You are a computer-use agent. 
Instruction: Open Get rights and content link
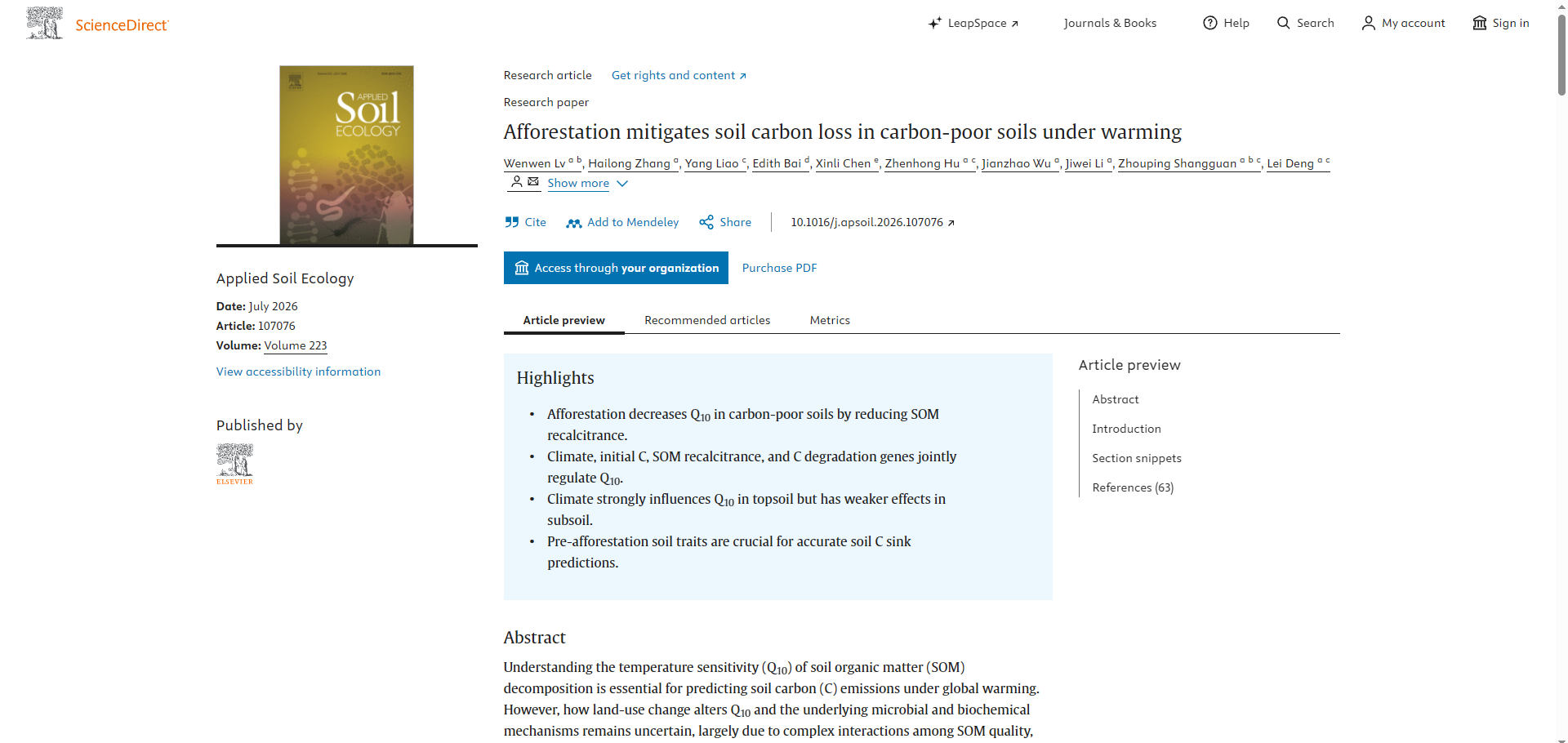(679, 75)
